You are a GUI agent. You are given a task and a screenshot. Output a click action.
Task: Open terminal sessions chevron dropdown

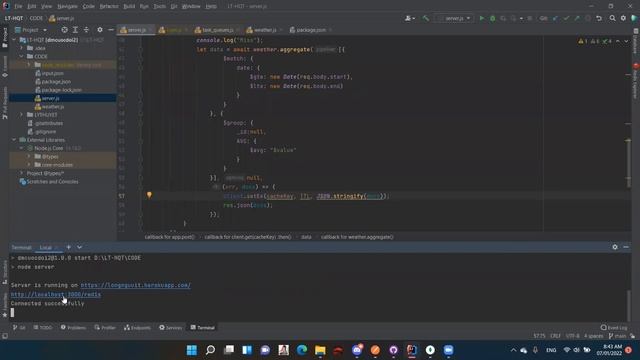pyautogui.click(x=79, y=247)
